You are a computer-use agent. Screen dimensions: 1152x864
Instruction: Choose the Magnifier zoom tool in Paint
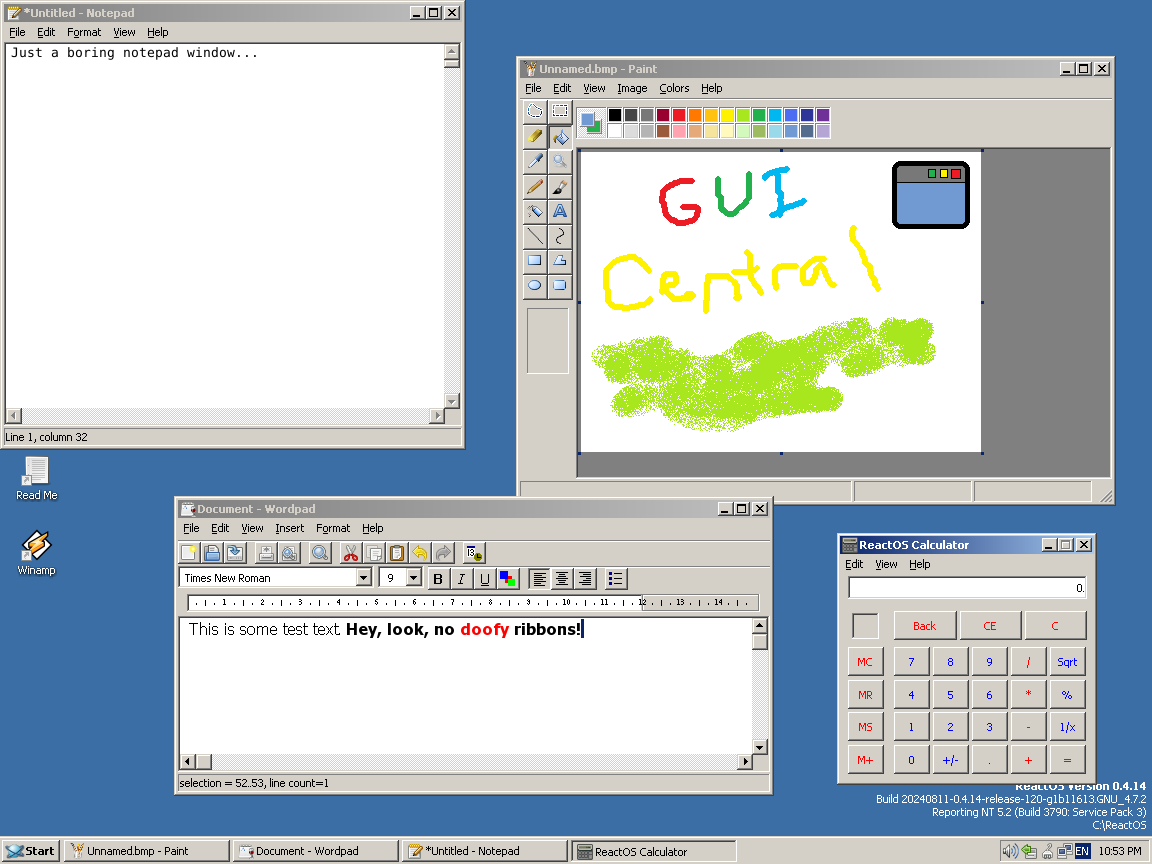coord(560,161)
